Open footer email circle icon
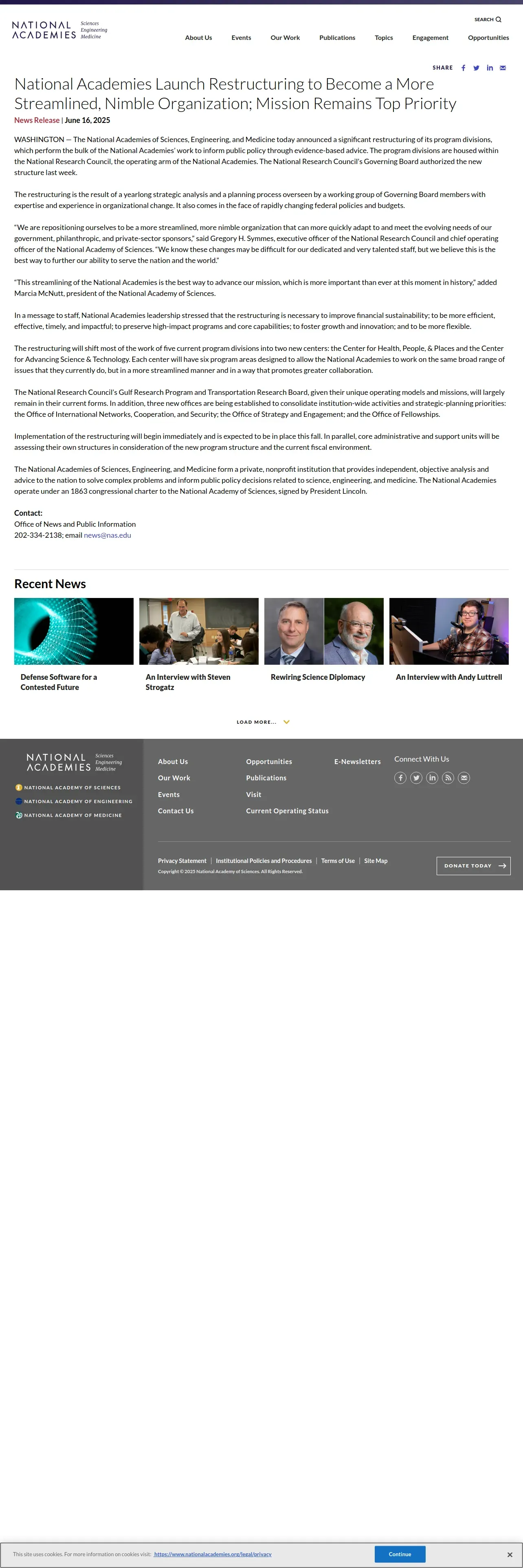 [464, 778]
